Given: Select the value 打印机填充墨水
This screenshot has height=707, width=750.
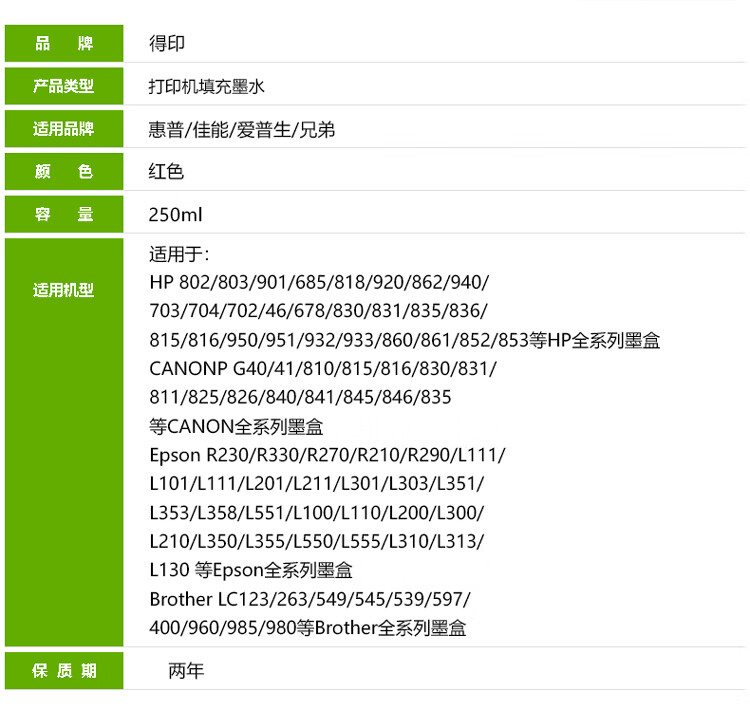Looking at the screenshot, I should [x=207, y=87].
